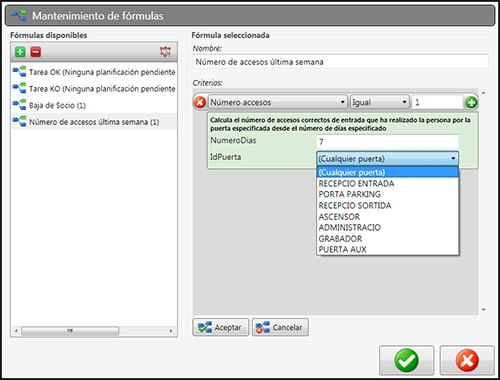
Task: Collapse the IdPuerta combo box
Action: tap(387, 158)
